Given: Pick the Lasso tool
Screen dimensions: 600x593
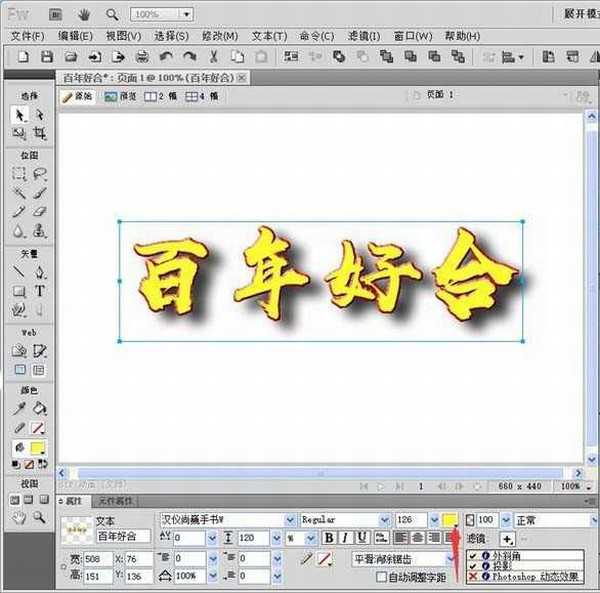Looking at the screenshot, I should pyautogui.click(x=40, y=174).
